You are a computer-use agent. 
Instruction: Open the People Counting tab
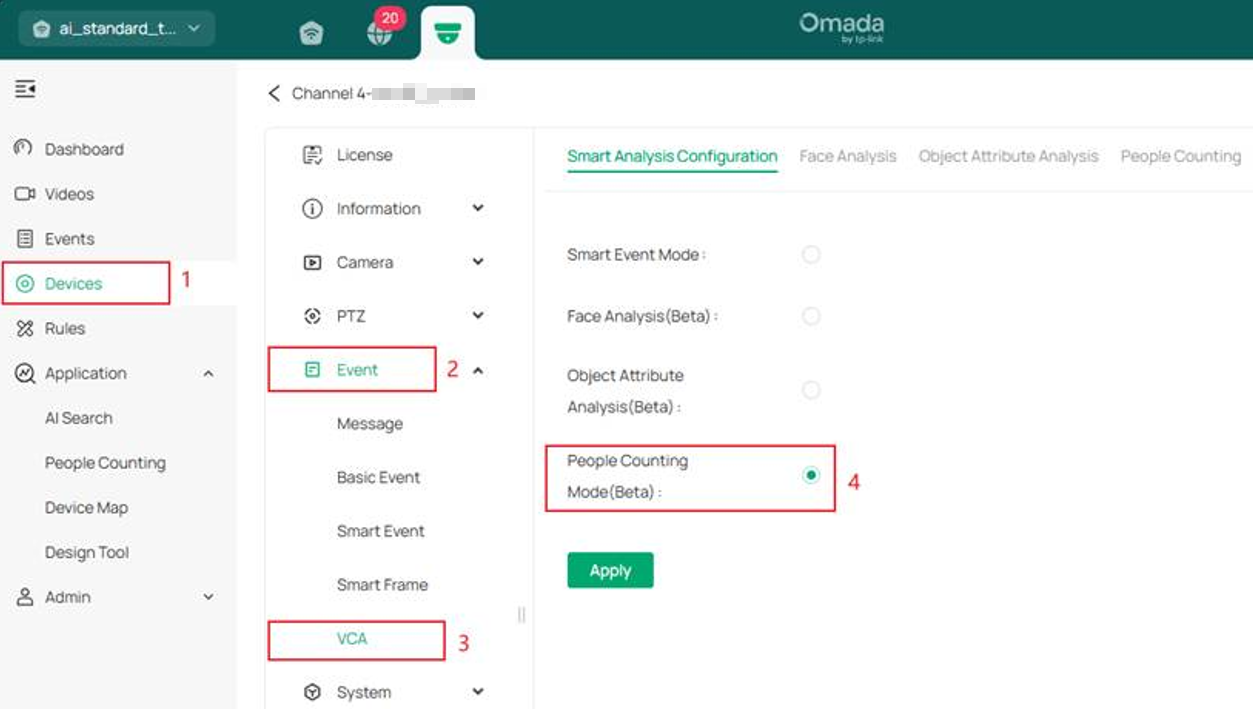1179,156
